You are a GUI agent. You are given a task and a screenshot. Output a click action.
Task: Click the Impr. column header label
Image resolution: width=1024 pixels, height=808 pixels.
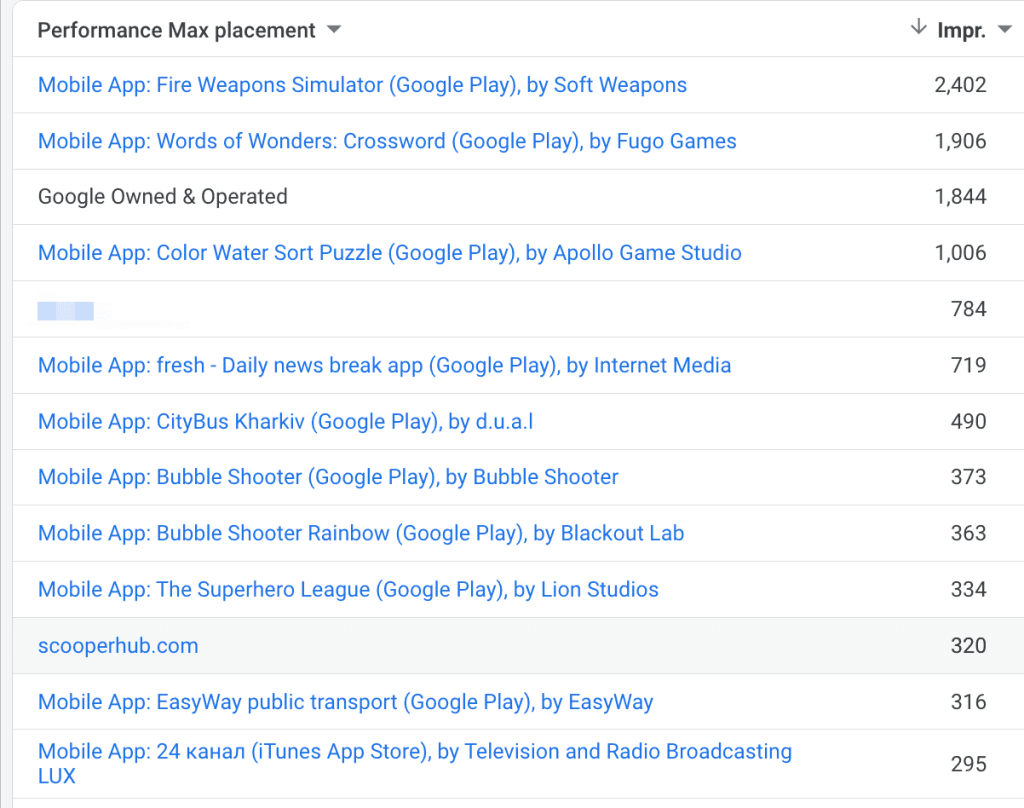point(961,30)
